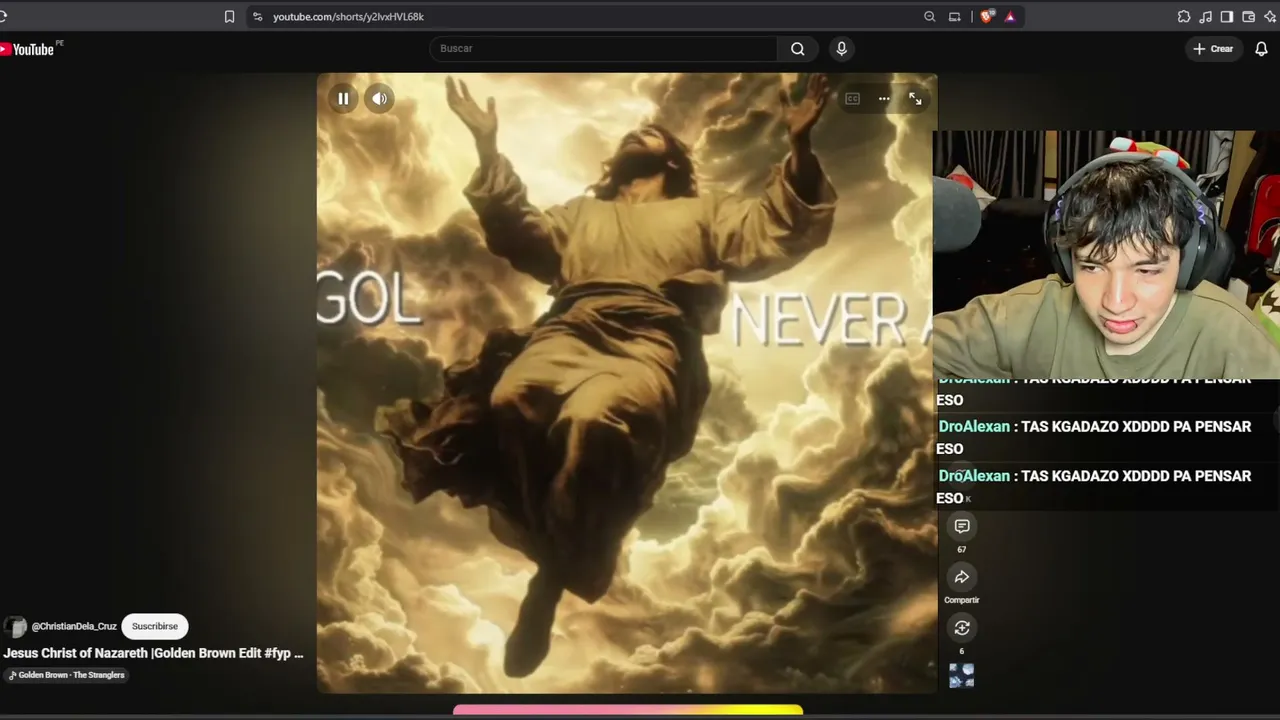Toggle closed captions on the Short
Viewport: 1280px width, 720px height.
pos(852,99)
